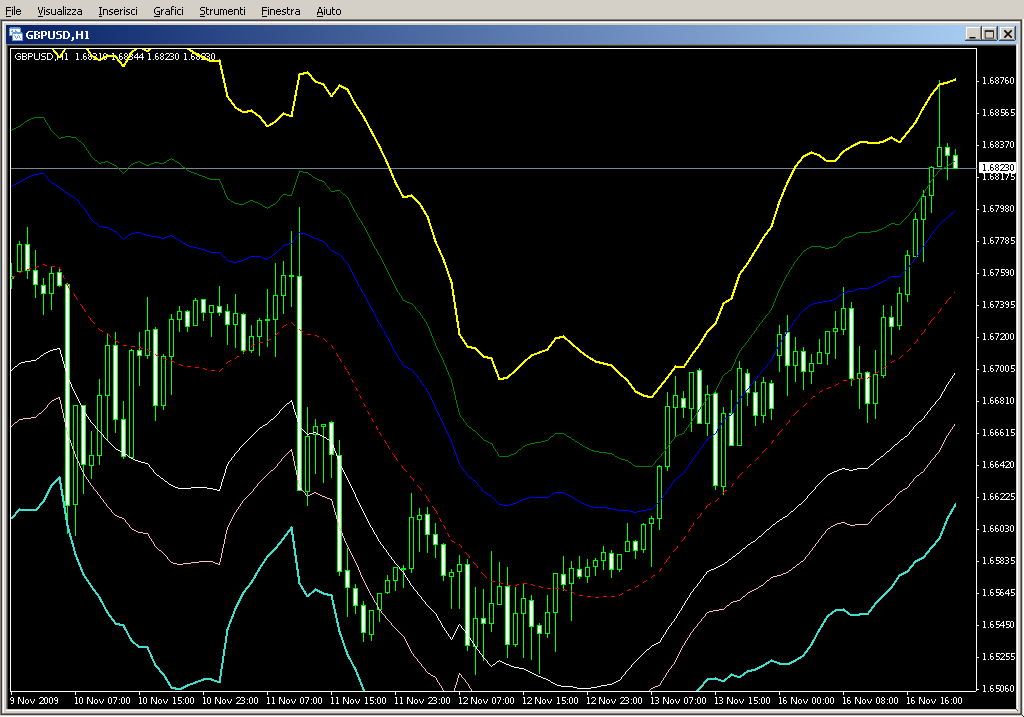Click the 1.68565 price axis label
1024x717 pixels.
click(999, 113)
